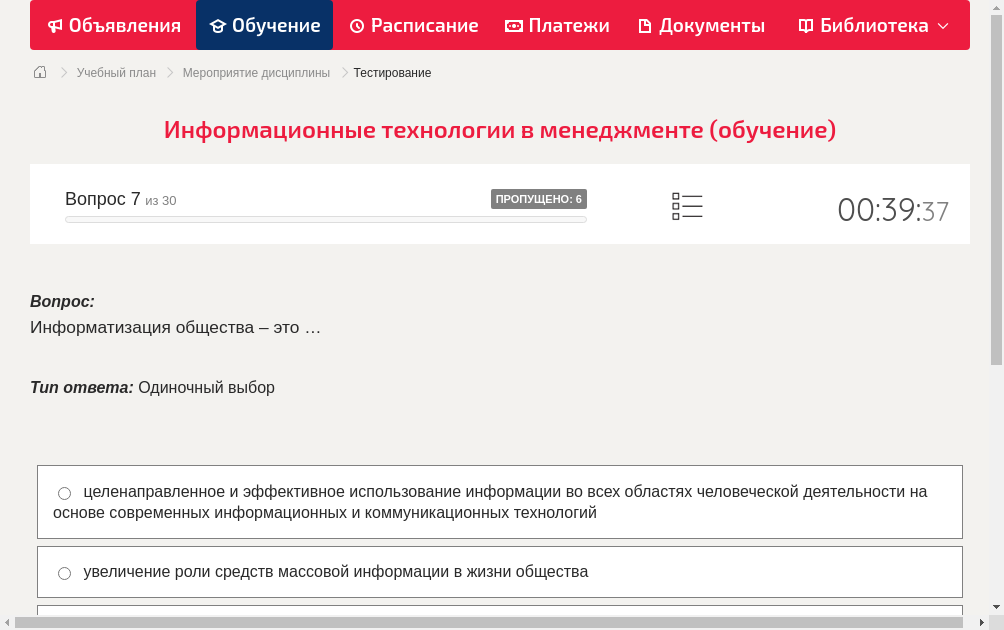Click the question progress bar
Image resolution: width=1004 pixels, height=630 pixels.
point(325,219)
